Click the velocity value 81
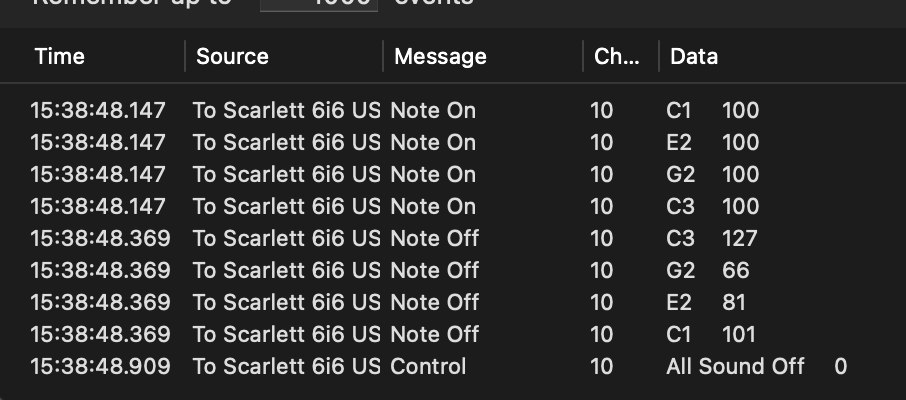The image size is (906, 400). tap(734, 303)
